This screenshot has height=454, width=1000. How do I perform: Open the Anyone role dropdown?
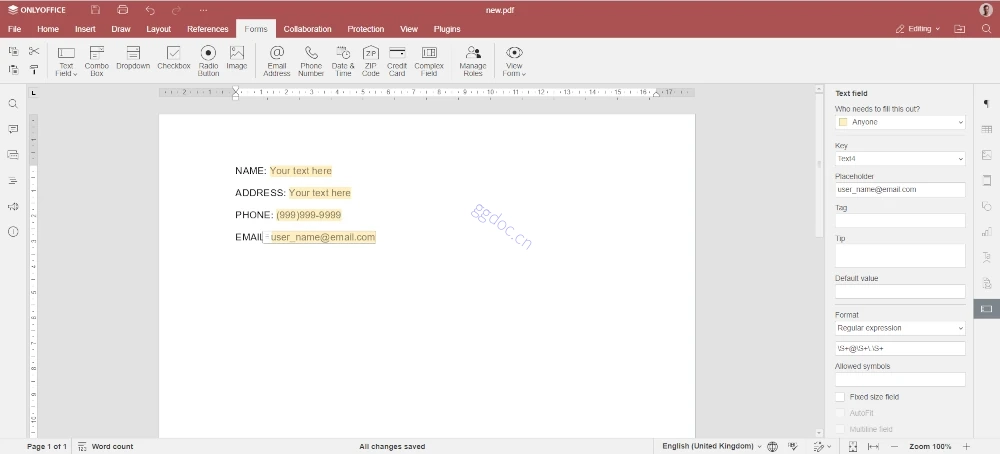(x=900, y=122)
